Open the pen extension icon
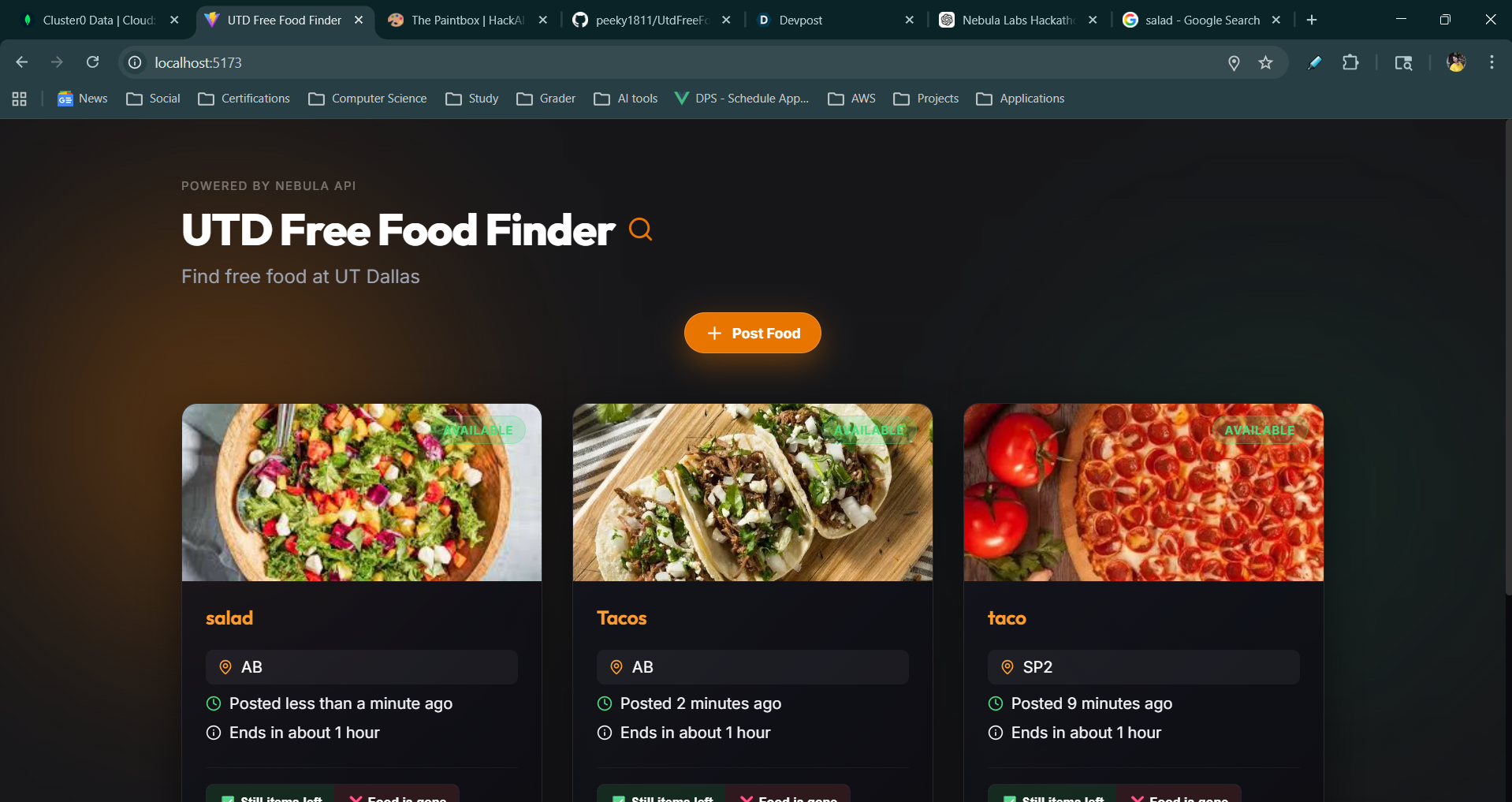 pos(1314,62)
